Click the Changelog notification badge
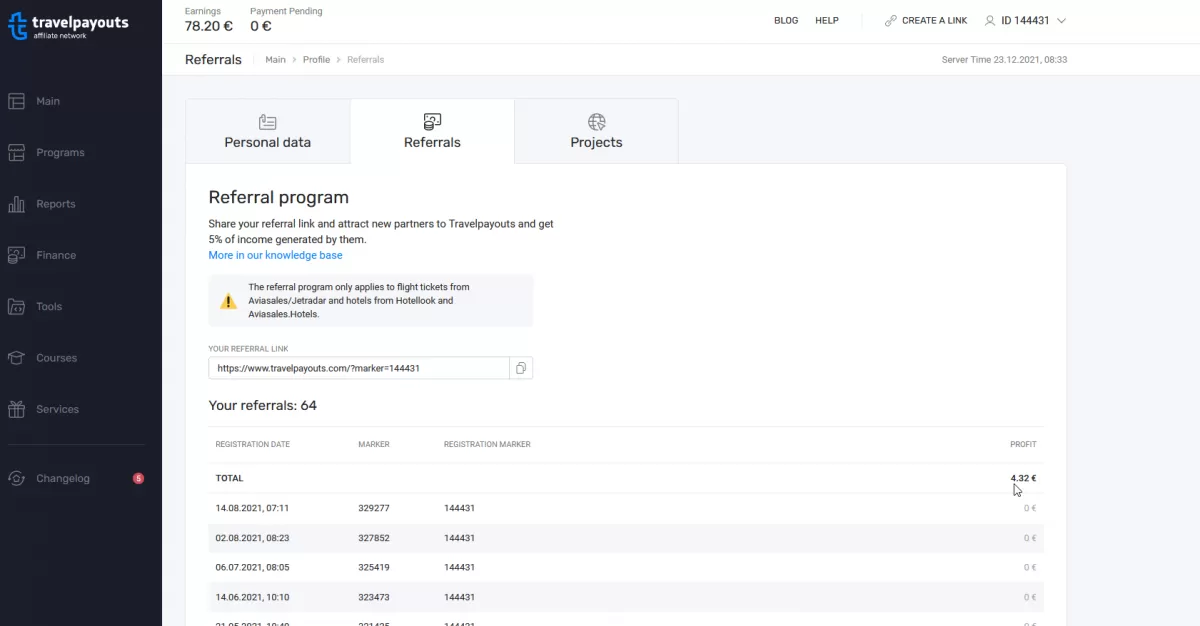1200x626 pixels. [138, 478]
